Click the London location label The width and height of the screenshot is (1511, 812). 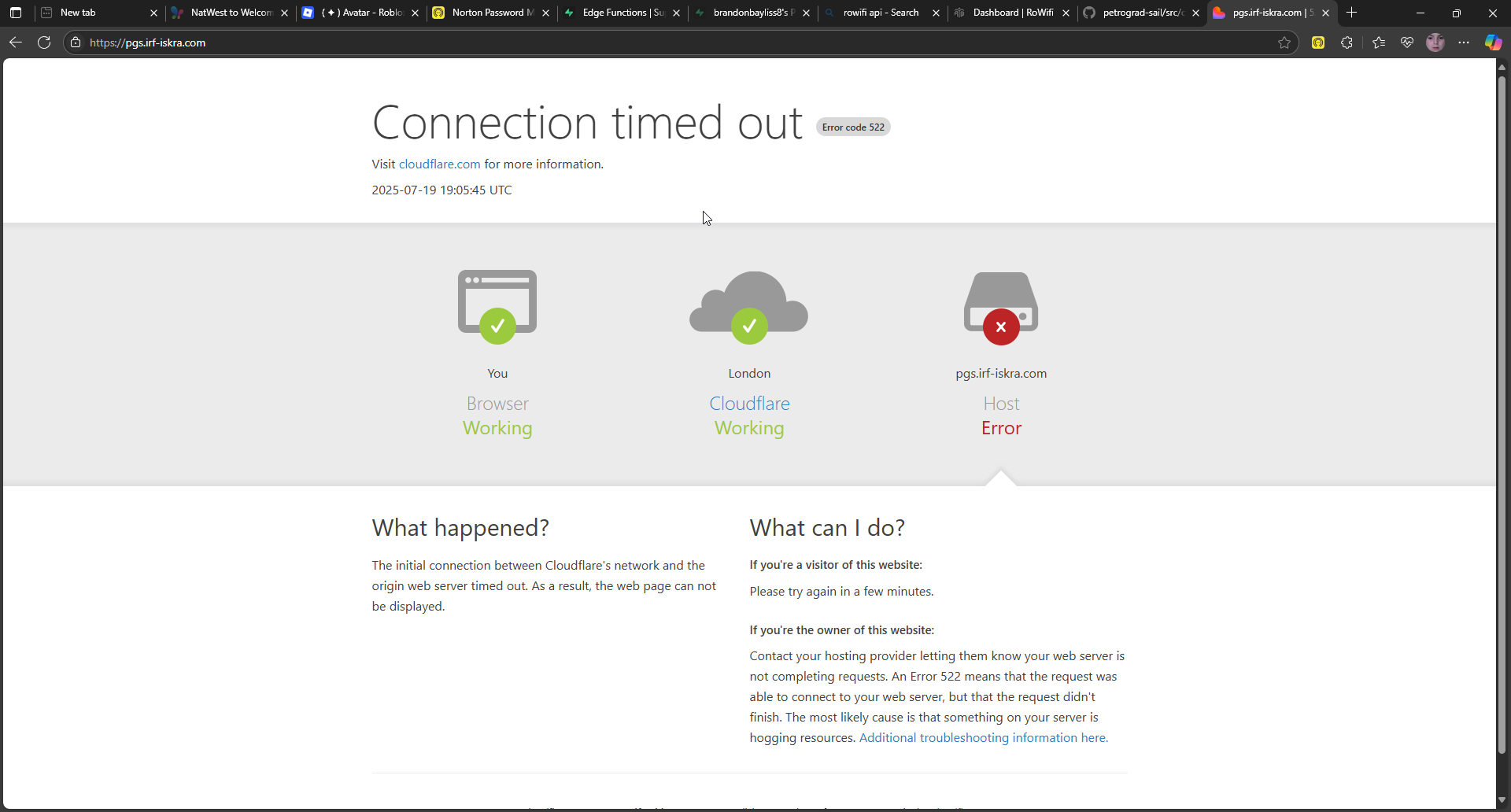(x=749, y=373)
